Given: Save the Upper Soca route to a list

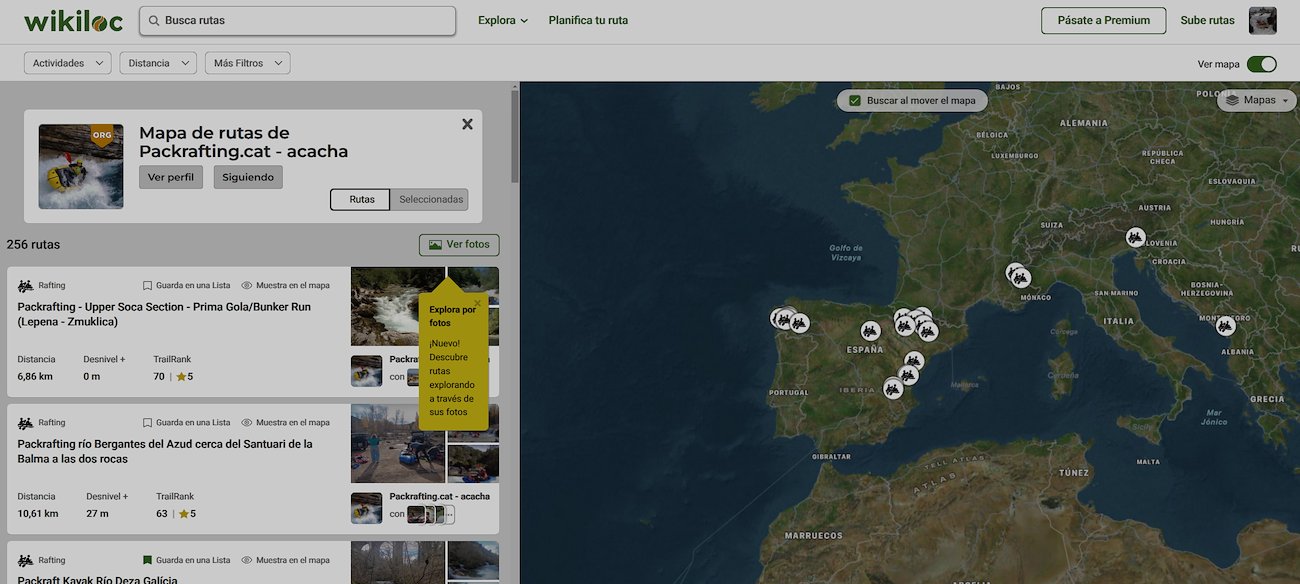Looking at the screenshot, I should pos(186,285).
